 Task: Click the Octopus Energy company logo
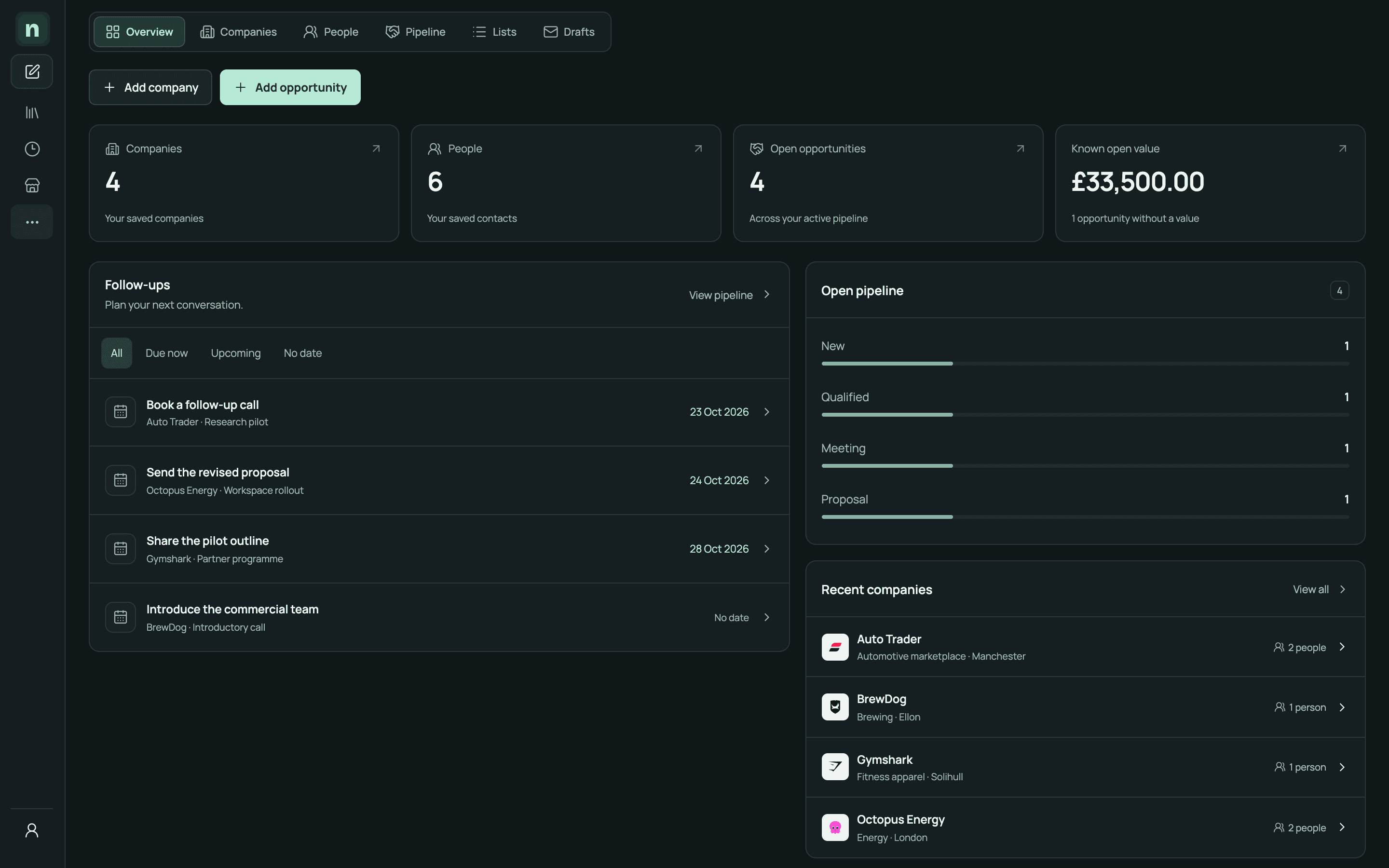[835, 827]
